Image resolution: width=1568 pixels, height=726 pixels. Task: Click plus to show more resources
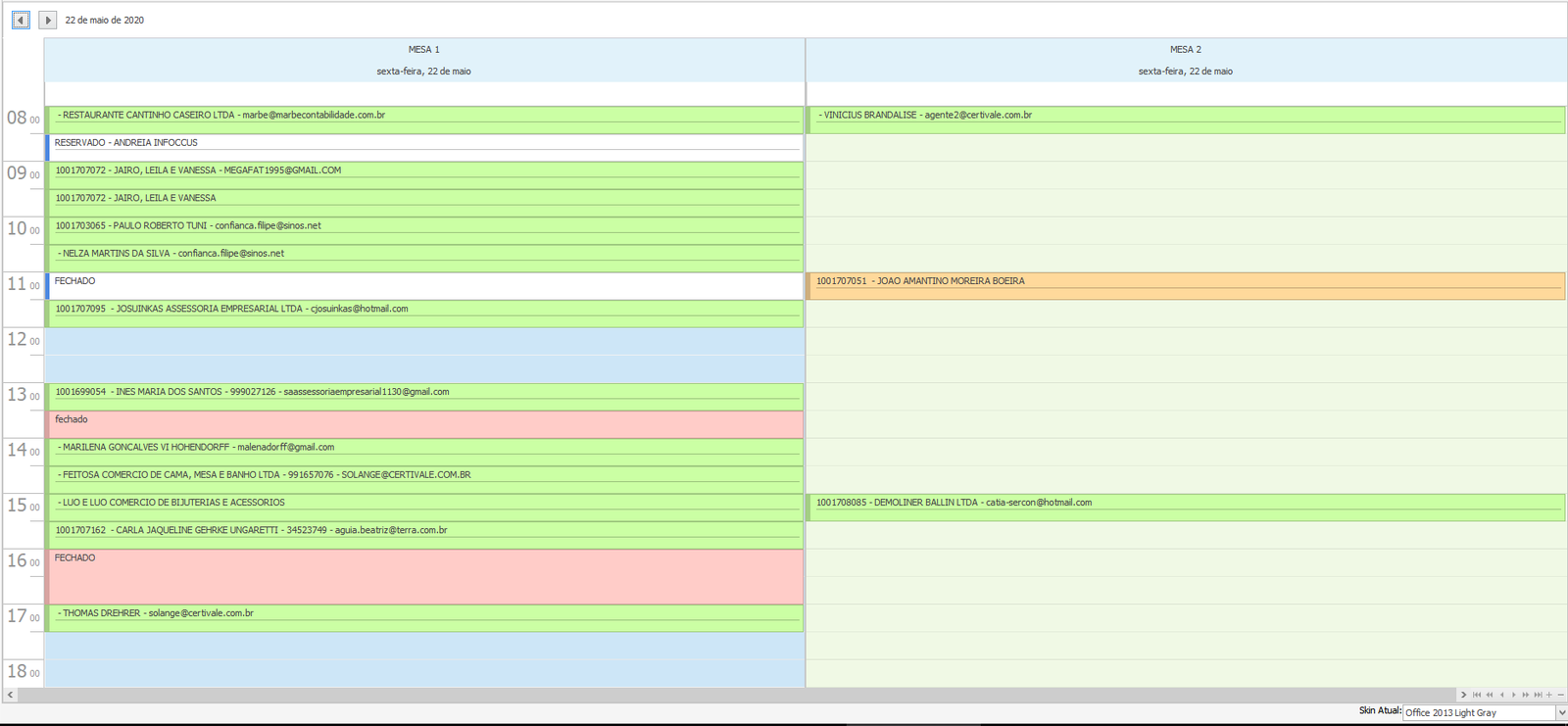click(x=1549, y=695)
